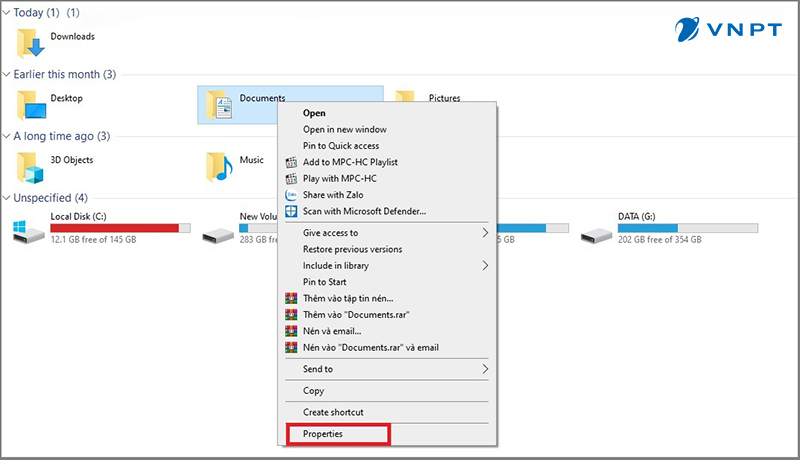Click the 3D Objects folder icon
The image size is (800, 460).
[x=32, y=164]
